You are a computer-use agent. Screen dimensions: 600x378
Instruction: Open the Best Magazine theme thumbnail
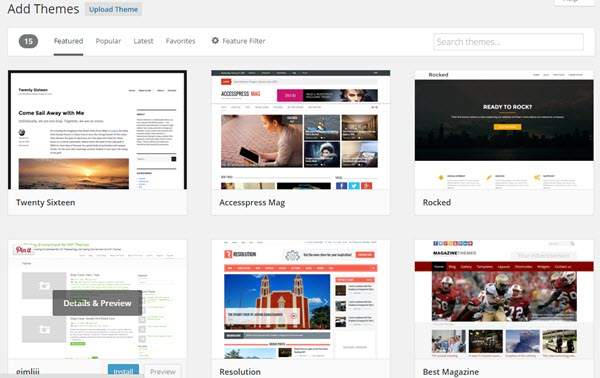pos(504,299)
